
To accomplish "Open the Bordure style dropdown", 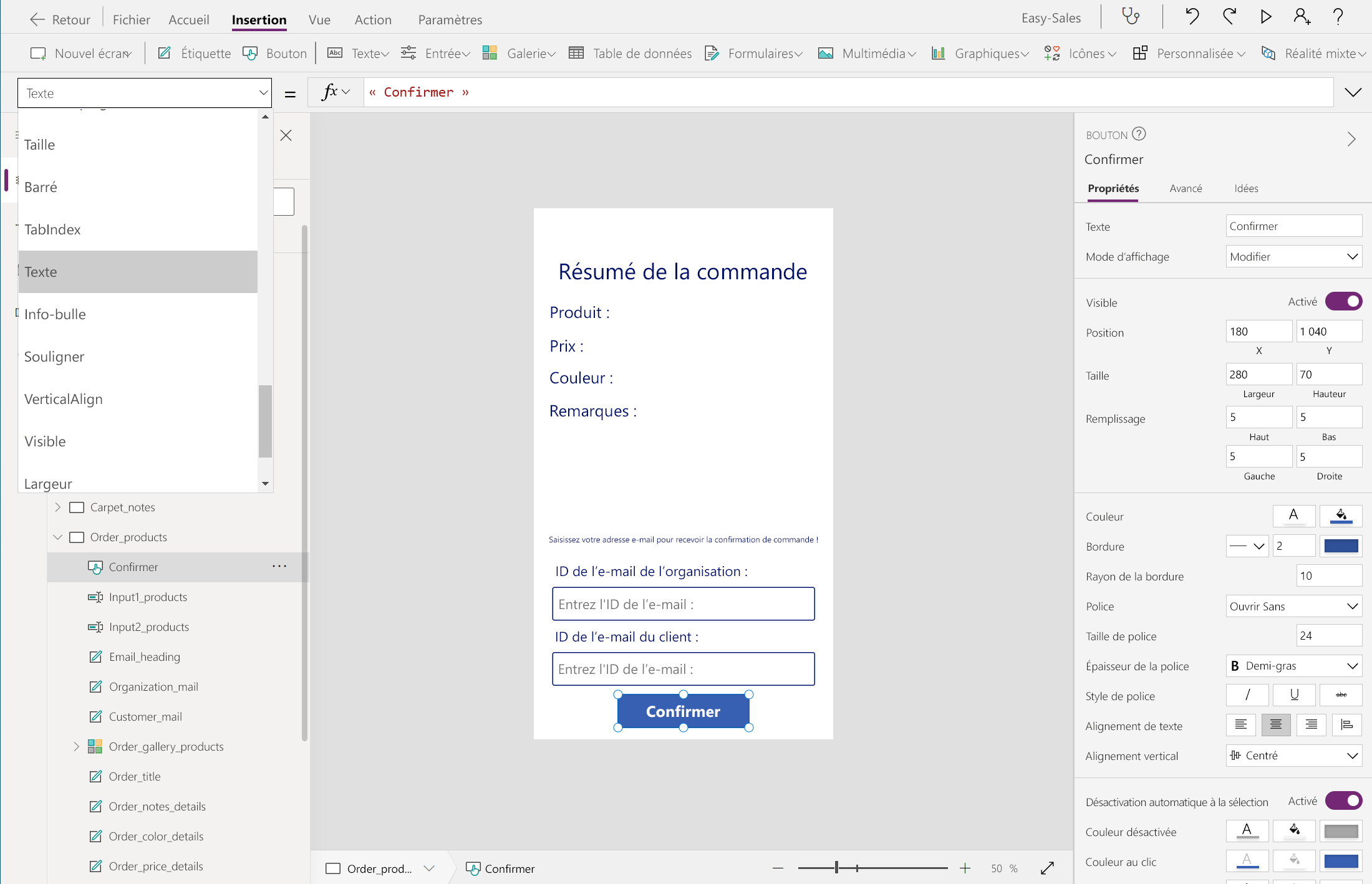I will (x=1247, y=546).
